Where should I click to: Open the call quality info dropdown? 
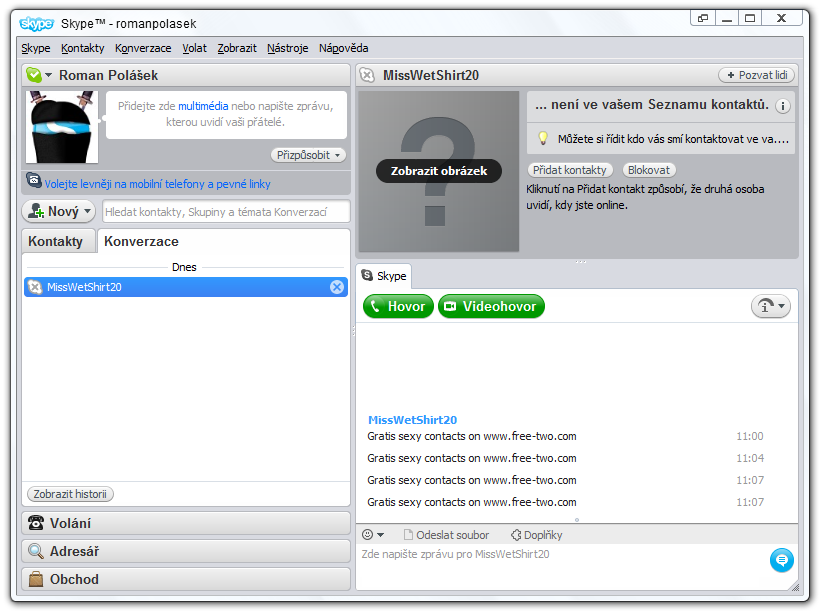[770, 307]
